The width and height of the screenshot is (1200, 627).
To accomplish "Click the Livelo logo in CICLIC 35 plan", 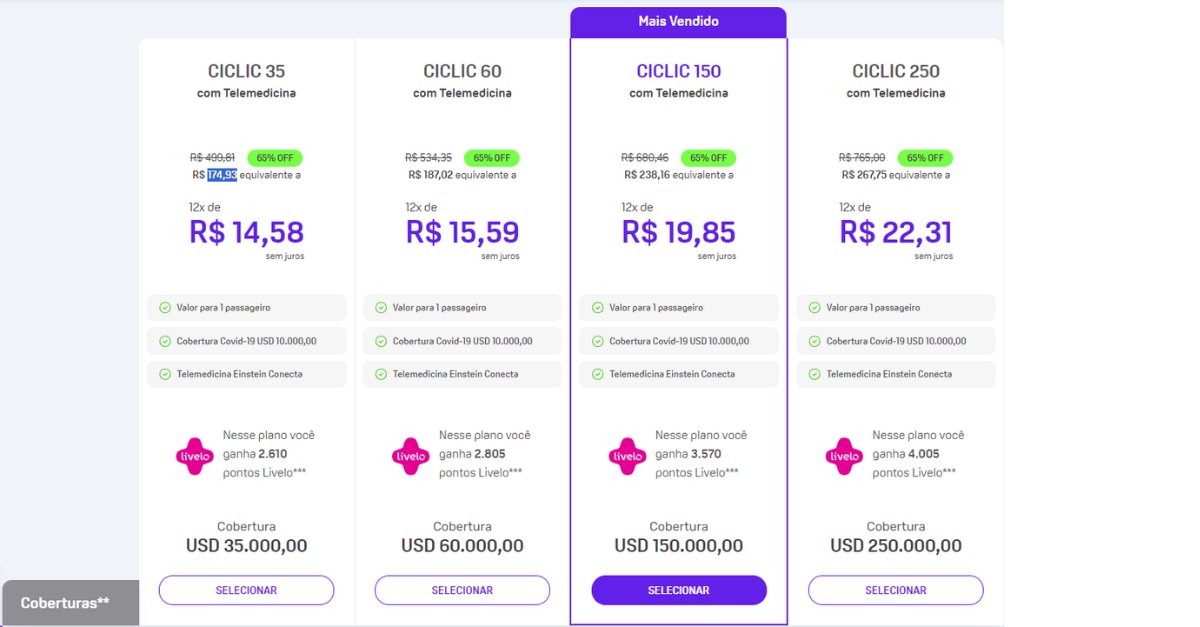I will point(194,456).
